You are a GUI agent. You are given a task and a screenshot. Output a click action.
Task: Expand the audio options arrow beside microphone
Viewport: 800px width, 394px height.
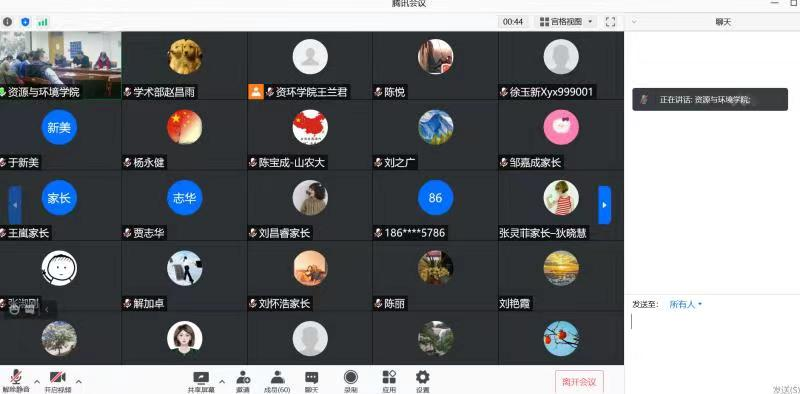(37, 381)
